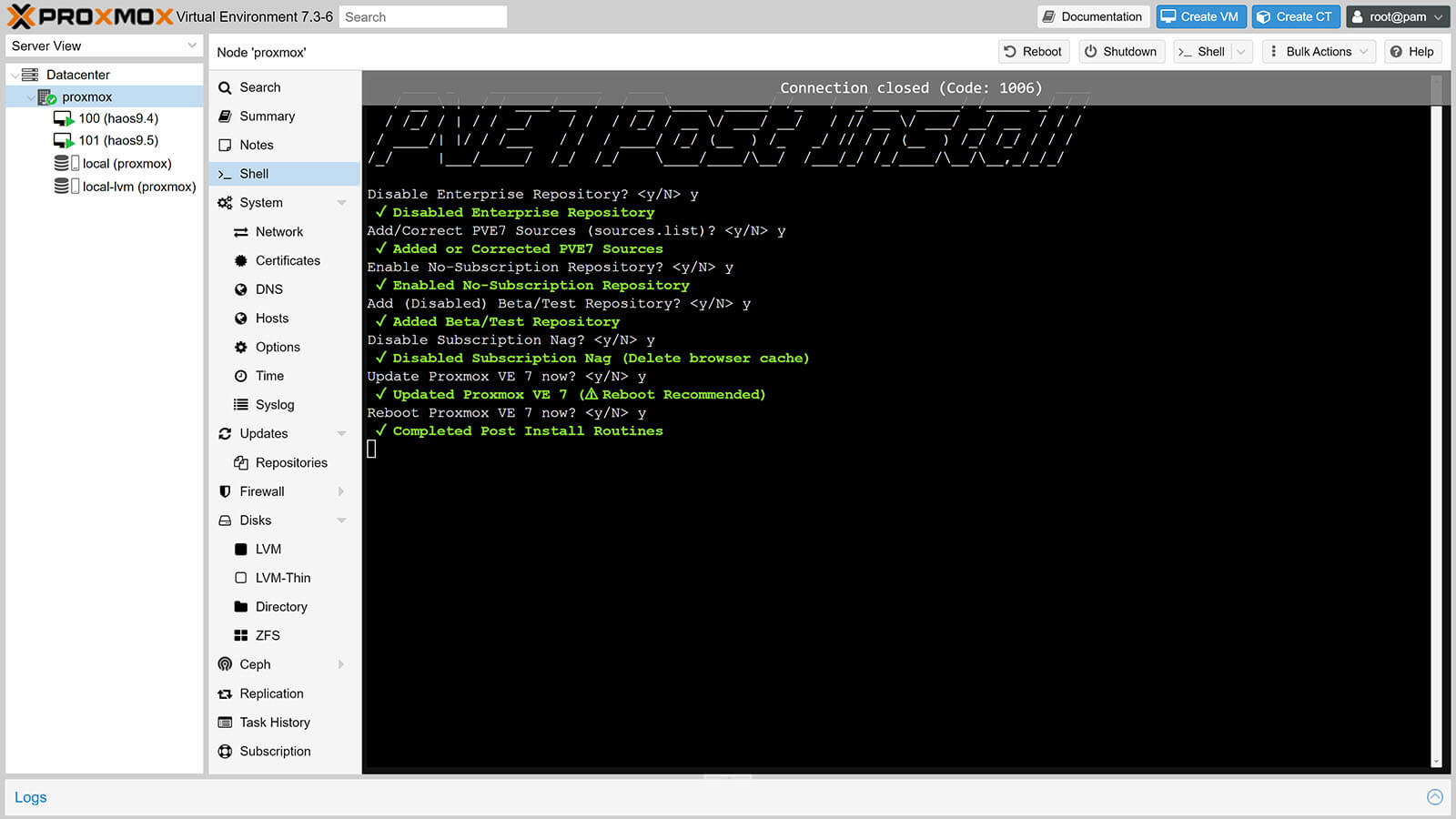Click the Hosts globe icon

(241, 318)
